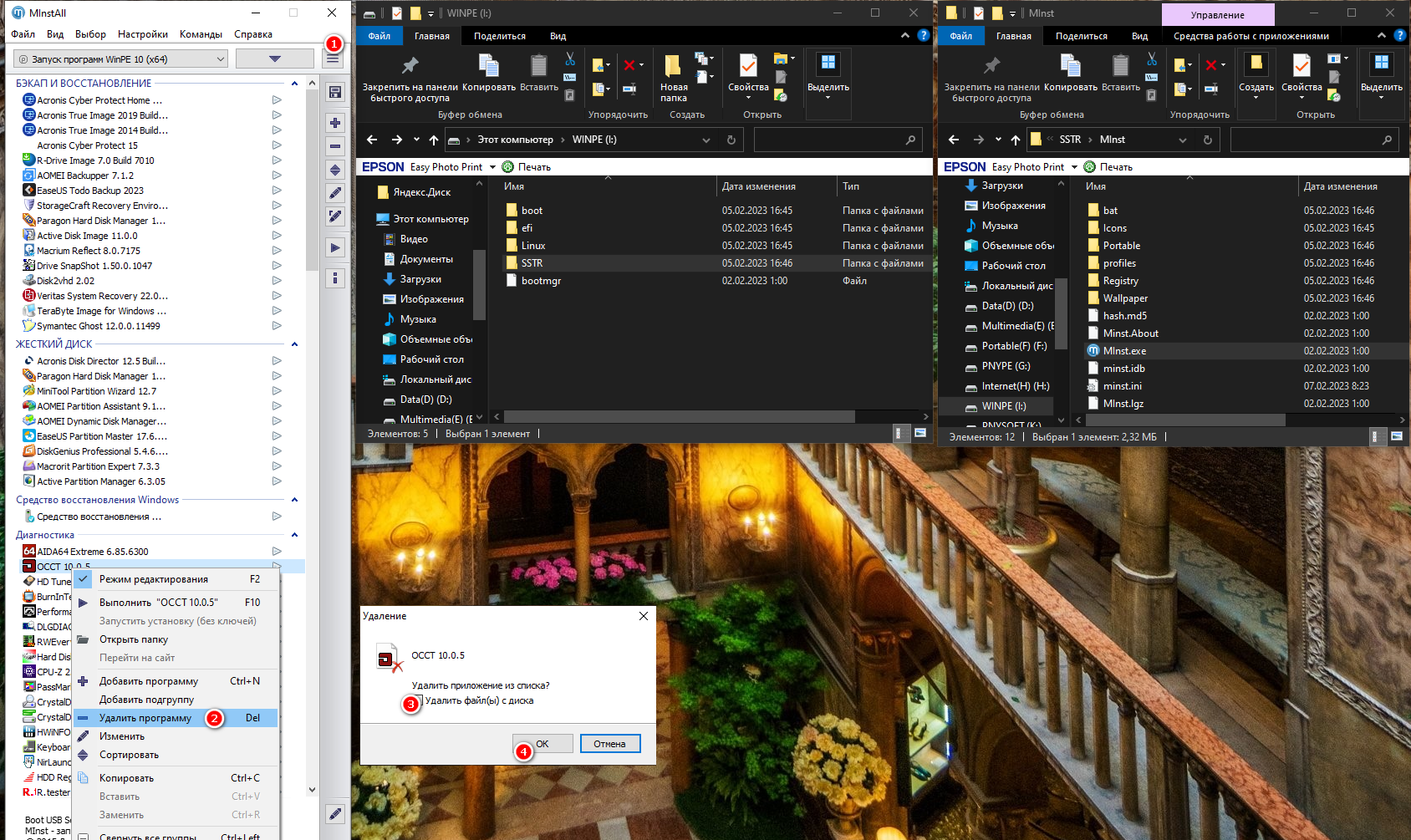This screenshot has height=840, width=1411.
Task: Toggle 'Удалить файл(ы) с диска' checkbox
Action: pos(418,700)
